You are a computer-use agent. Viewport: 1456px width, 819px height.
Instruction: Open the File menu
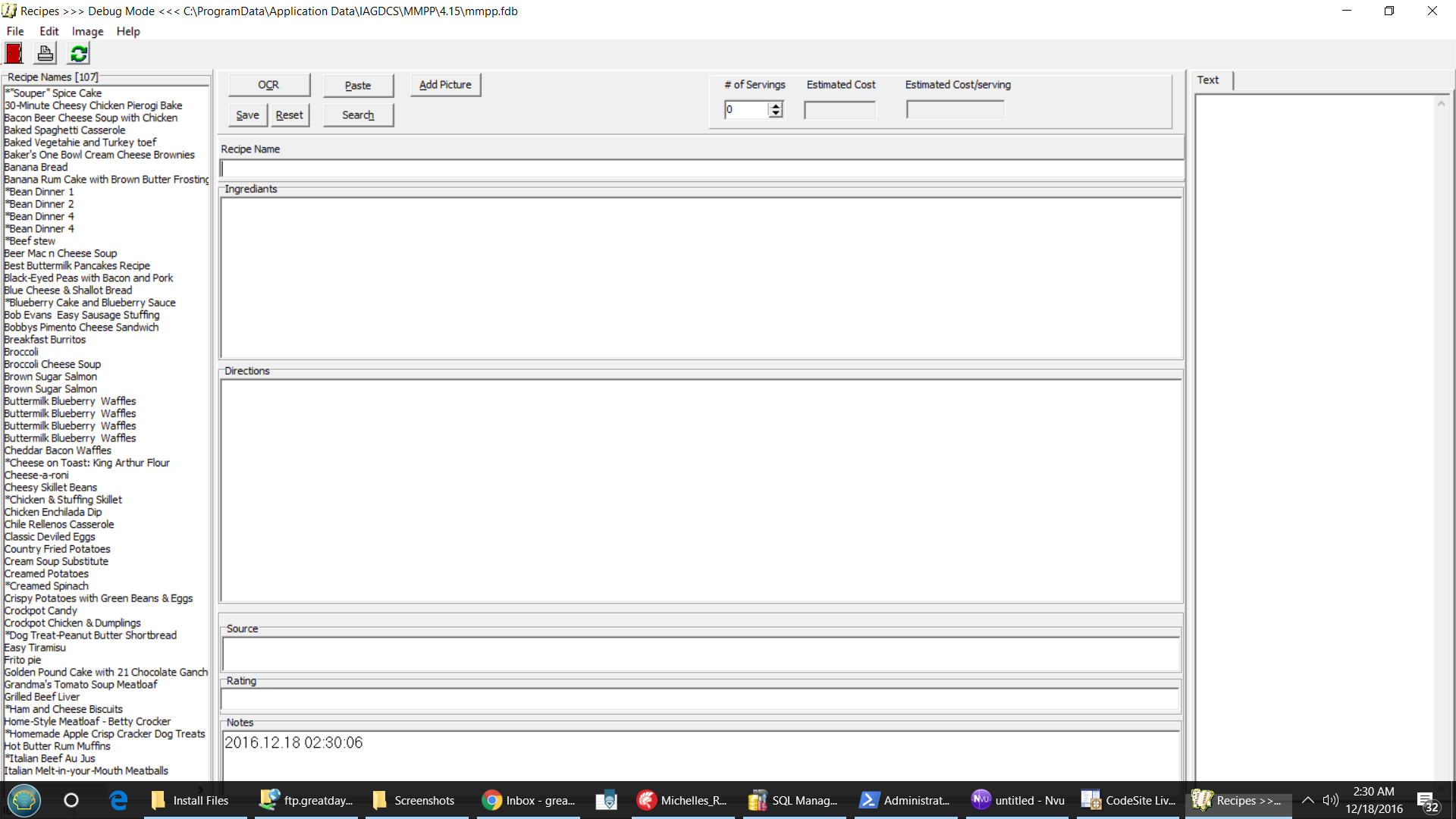(15, 31)
